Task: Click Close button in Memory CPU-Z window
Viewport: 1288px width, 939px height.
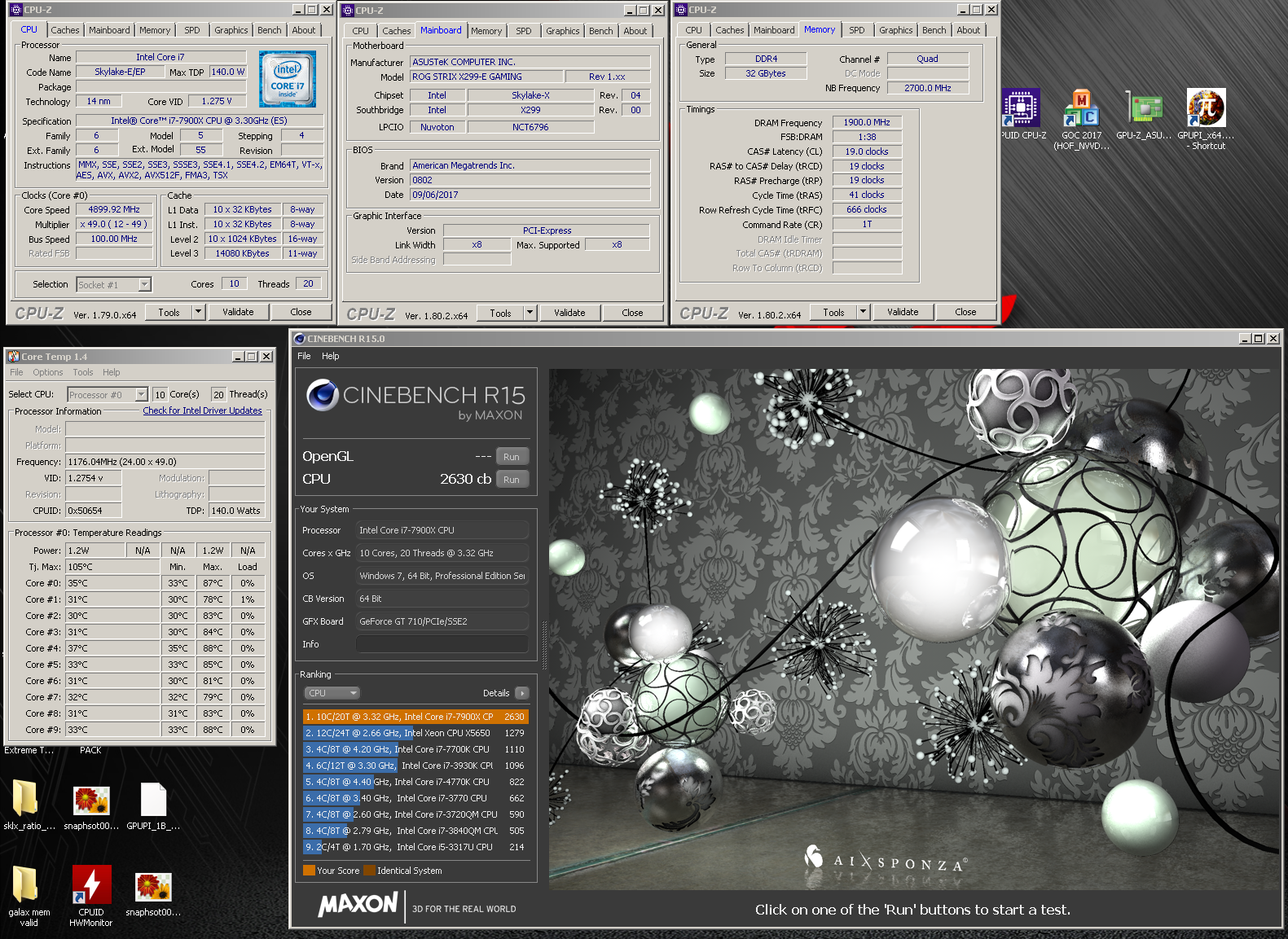Action: click(965, 312)
